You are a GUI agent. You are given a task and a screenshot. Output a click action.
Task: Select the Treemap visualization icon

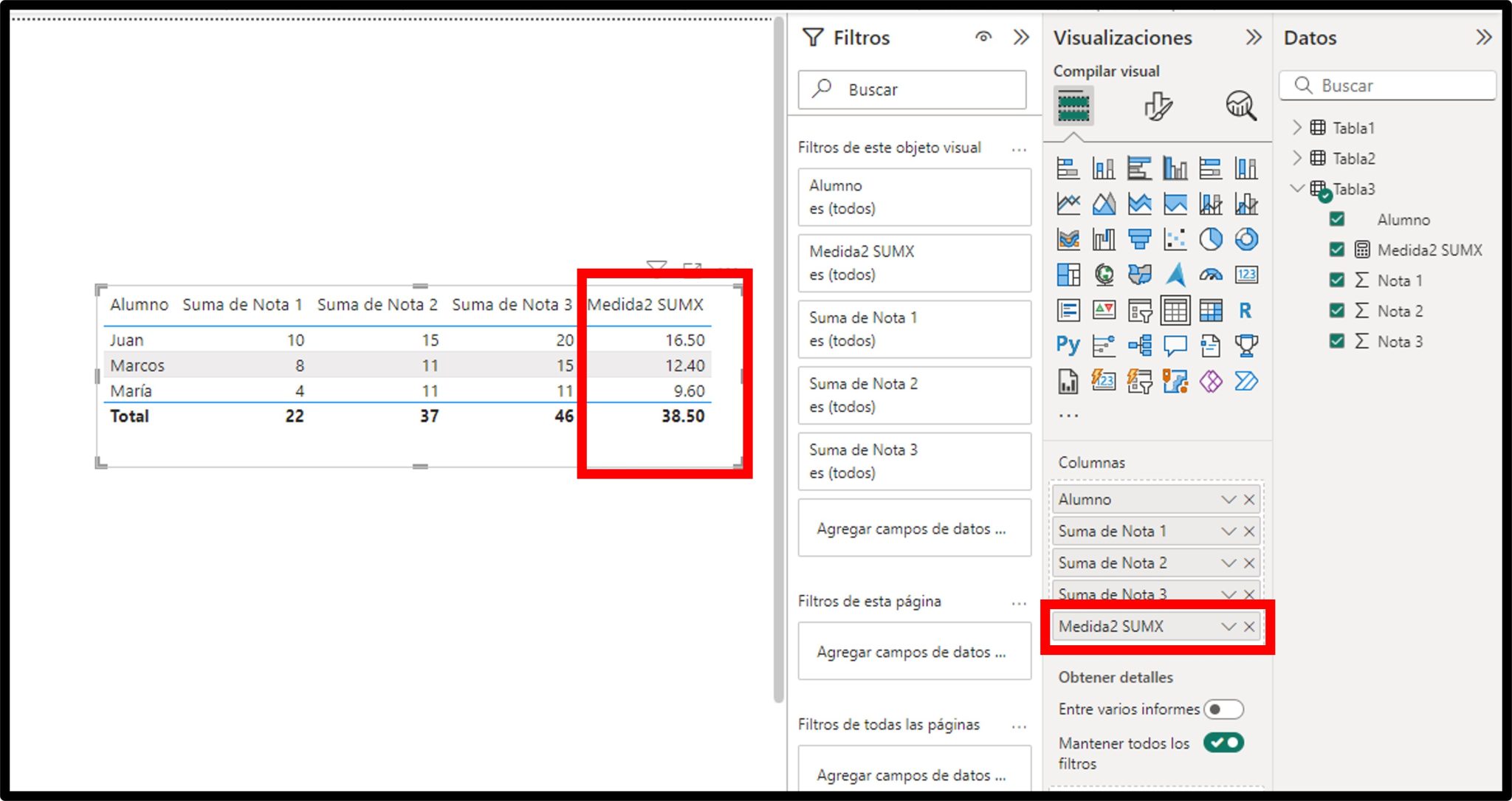coord(1068,275)
